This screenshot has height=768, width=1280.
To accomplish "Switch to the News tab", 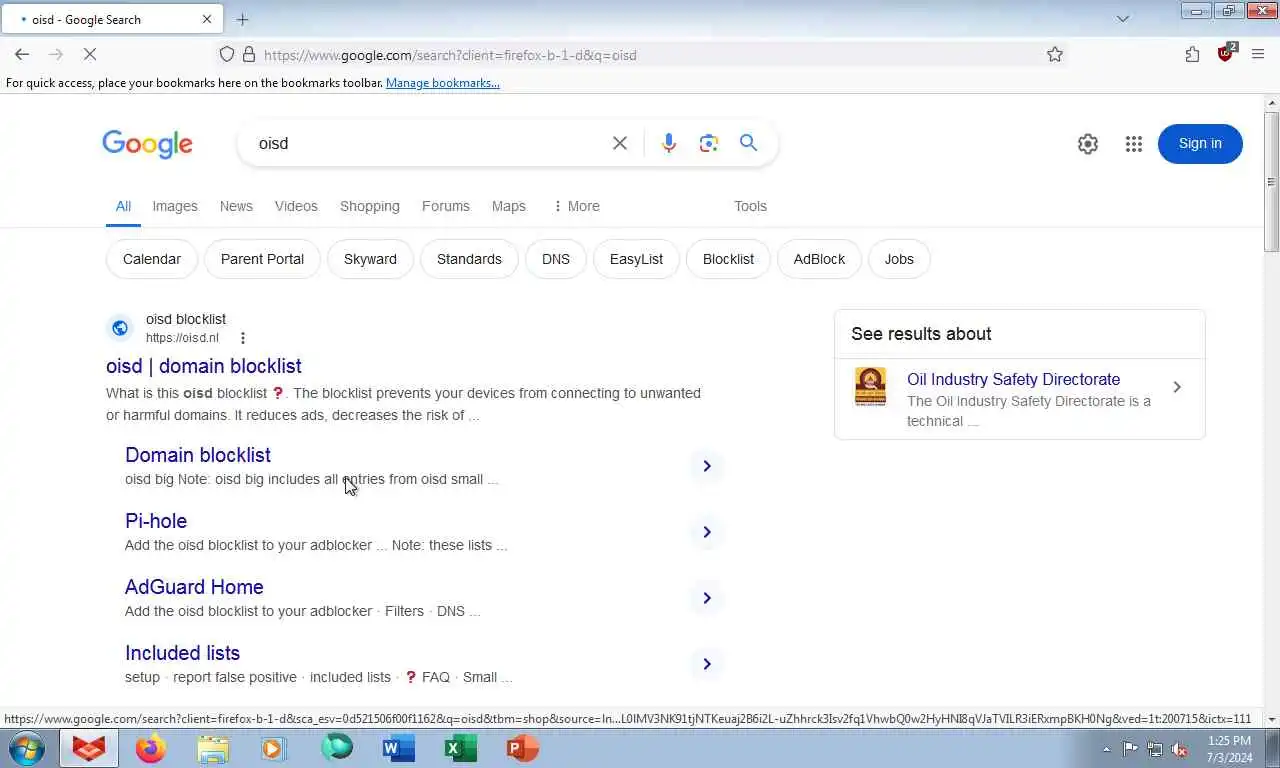I will coord(236,206).
